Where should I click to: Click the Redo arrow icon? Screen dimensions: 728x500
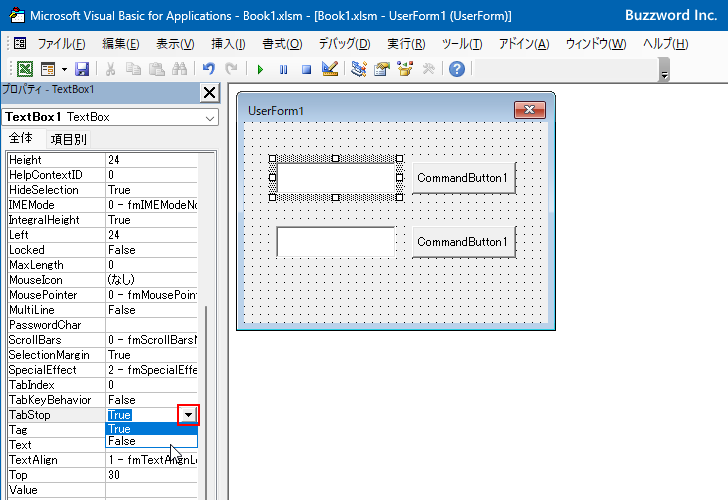point(231,69)
